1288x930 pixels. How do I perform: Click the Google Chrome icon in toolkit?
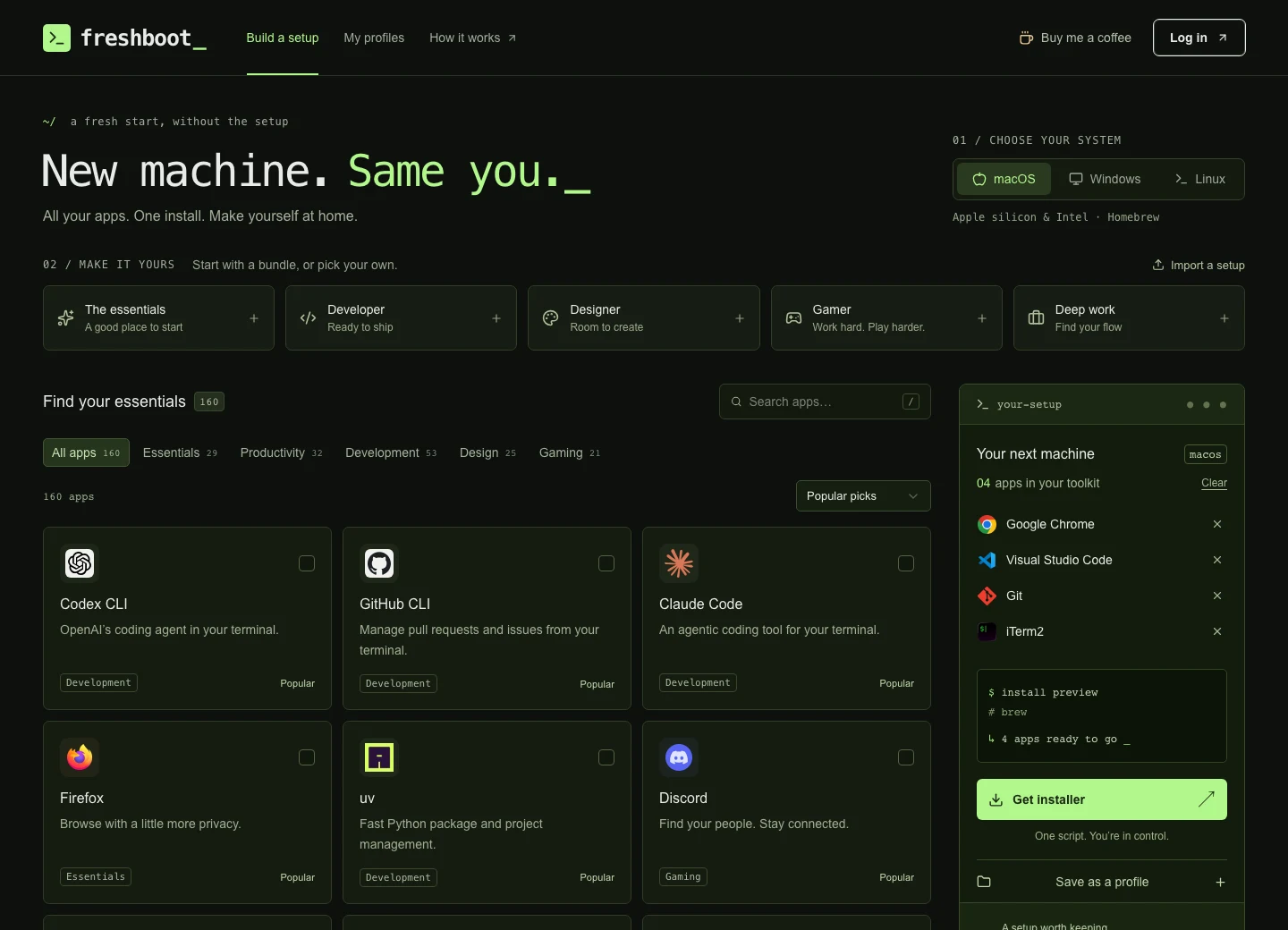pyautogui.click(x=987, y=524)
